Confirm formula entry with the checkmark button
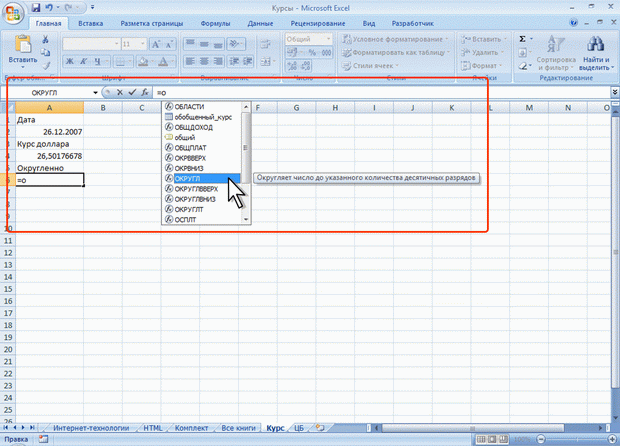This screenshot has height=446, width=620. click(132, 92)
